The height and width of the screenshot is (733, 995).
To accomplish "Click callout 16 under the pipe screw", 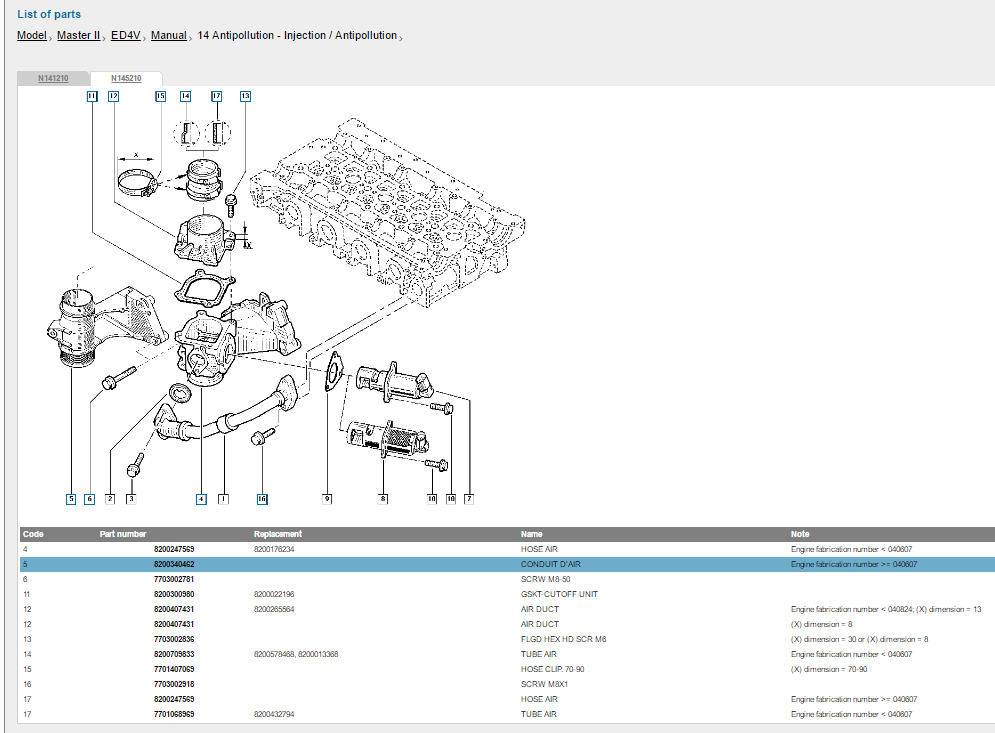I will pyautogui.click(x=262, y=498).
